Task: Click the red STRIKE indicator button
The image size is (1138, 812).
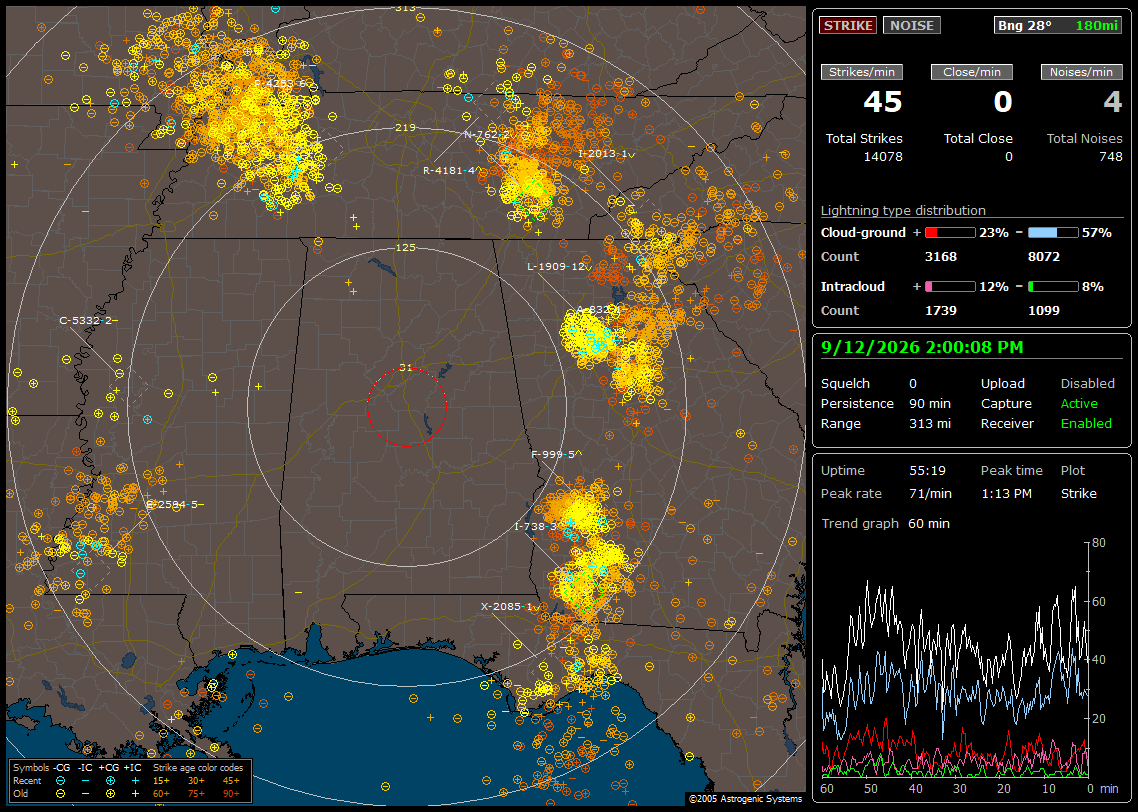Action: (x=848, y=25)
